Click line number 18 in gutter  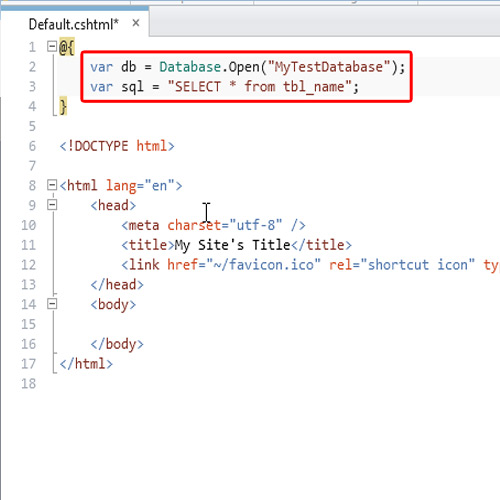click(x=28, y=384)
